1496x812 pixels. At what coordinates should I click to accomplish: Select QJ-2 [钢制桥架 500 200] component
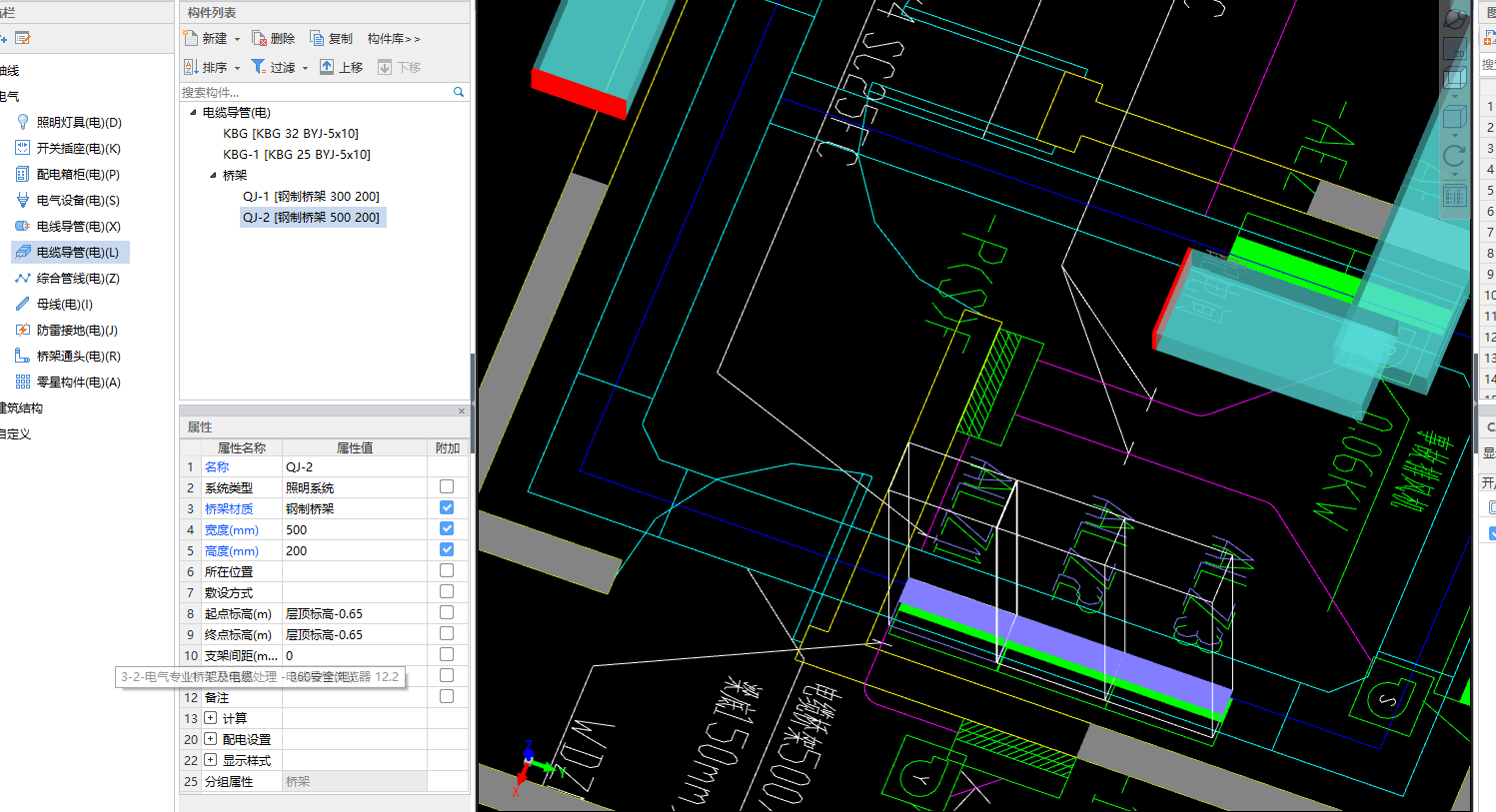(x=312, y=217)
